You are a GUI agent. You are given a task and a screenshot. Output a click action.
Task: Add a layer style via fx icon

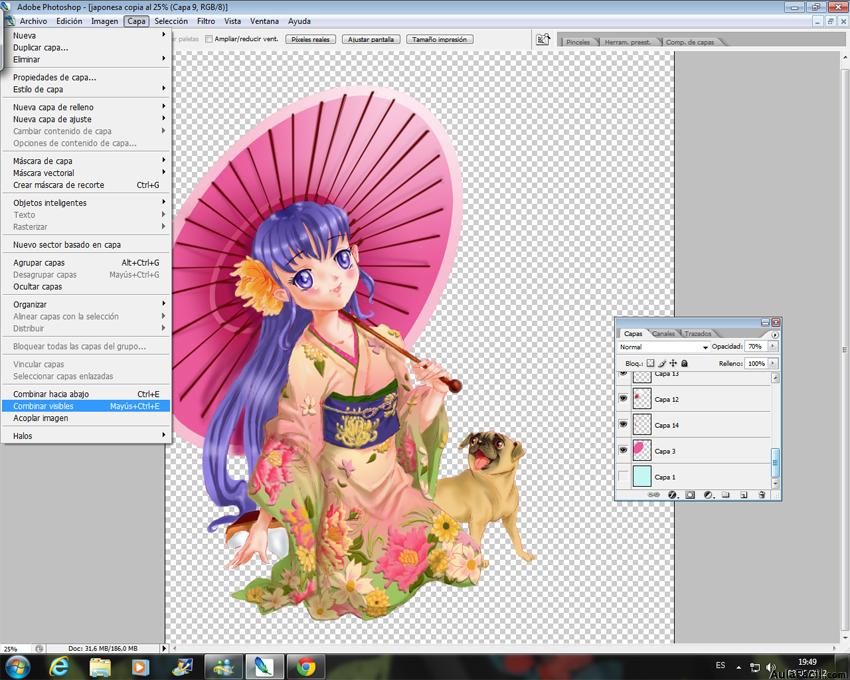pyautogui.click(x=673, y=495)
